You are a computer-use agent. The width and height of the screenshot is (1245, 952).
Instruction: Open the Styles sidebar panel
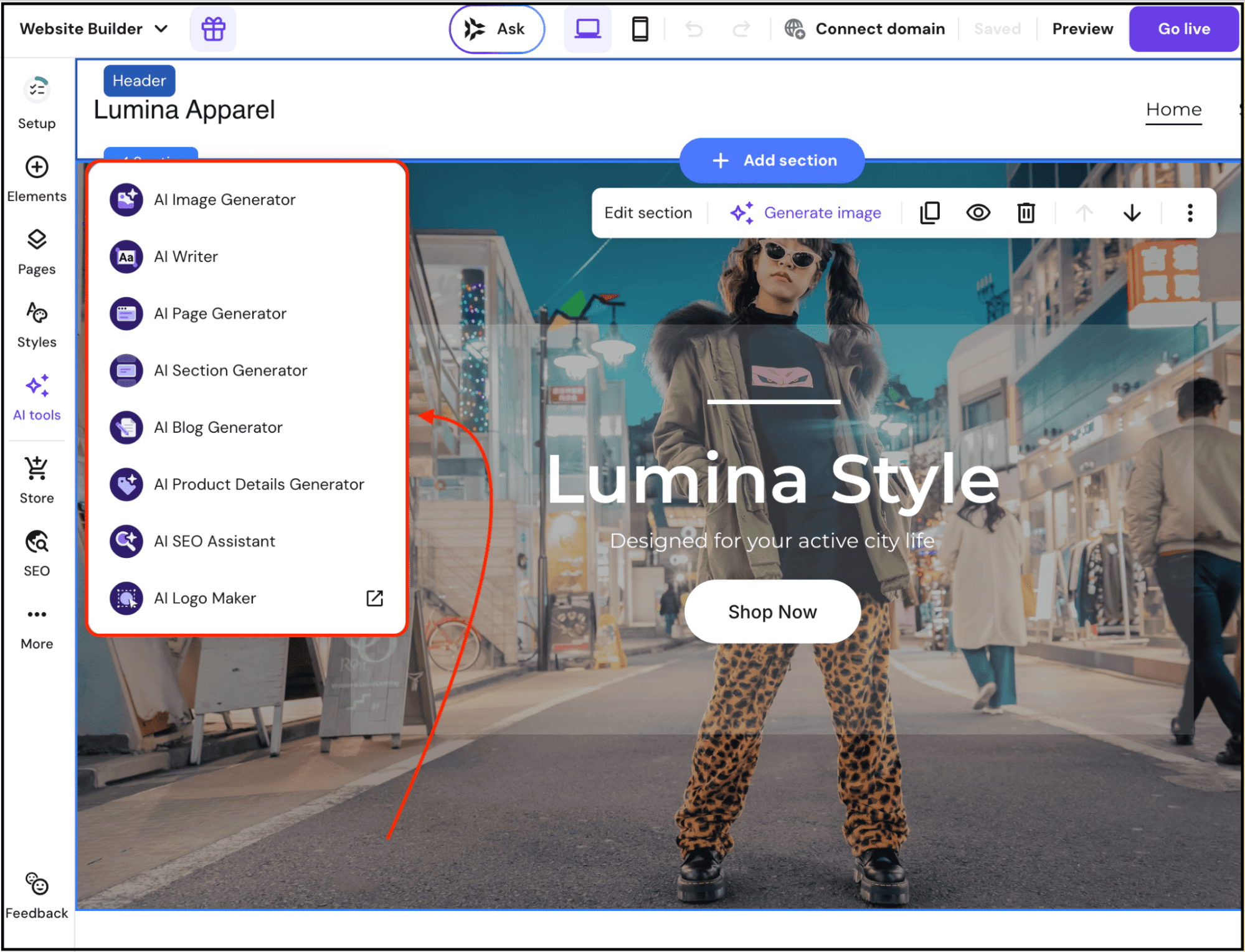tap(37, 325)
